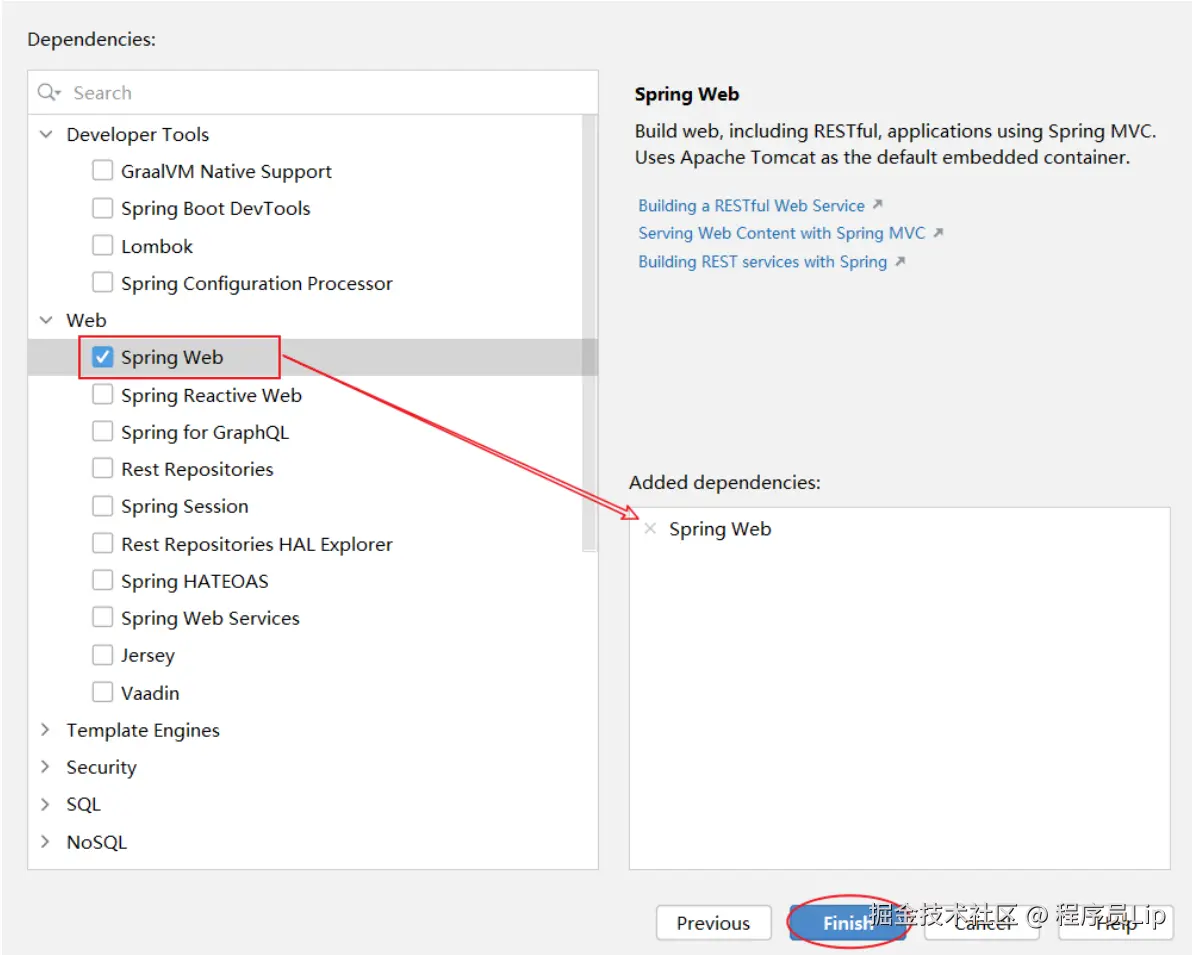Click the Spring Session label text
This screenshot has width=1192, height=955.
point(185,506)
